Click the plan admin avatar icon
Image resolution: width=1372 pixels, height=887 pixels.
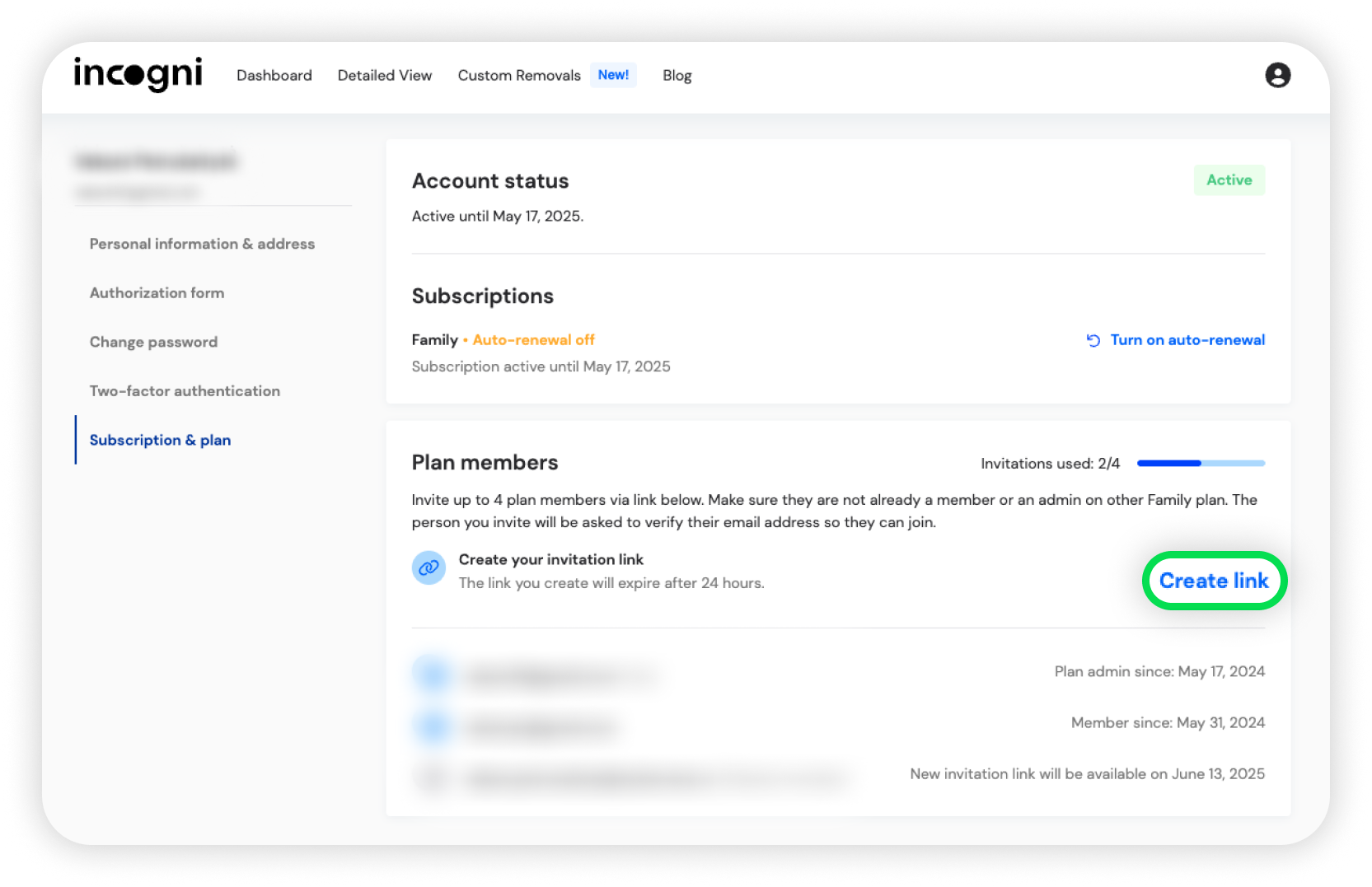coord(433,675)
